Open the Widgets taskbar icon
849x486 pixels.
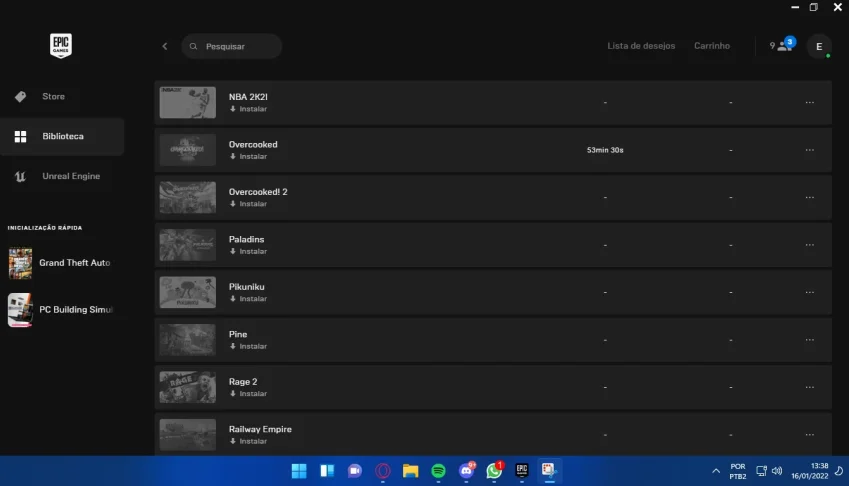[x=327, y=471]
